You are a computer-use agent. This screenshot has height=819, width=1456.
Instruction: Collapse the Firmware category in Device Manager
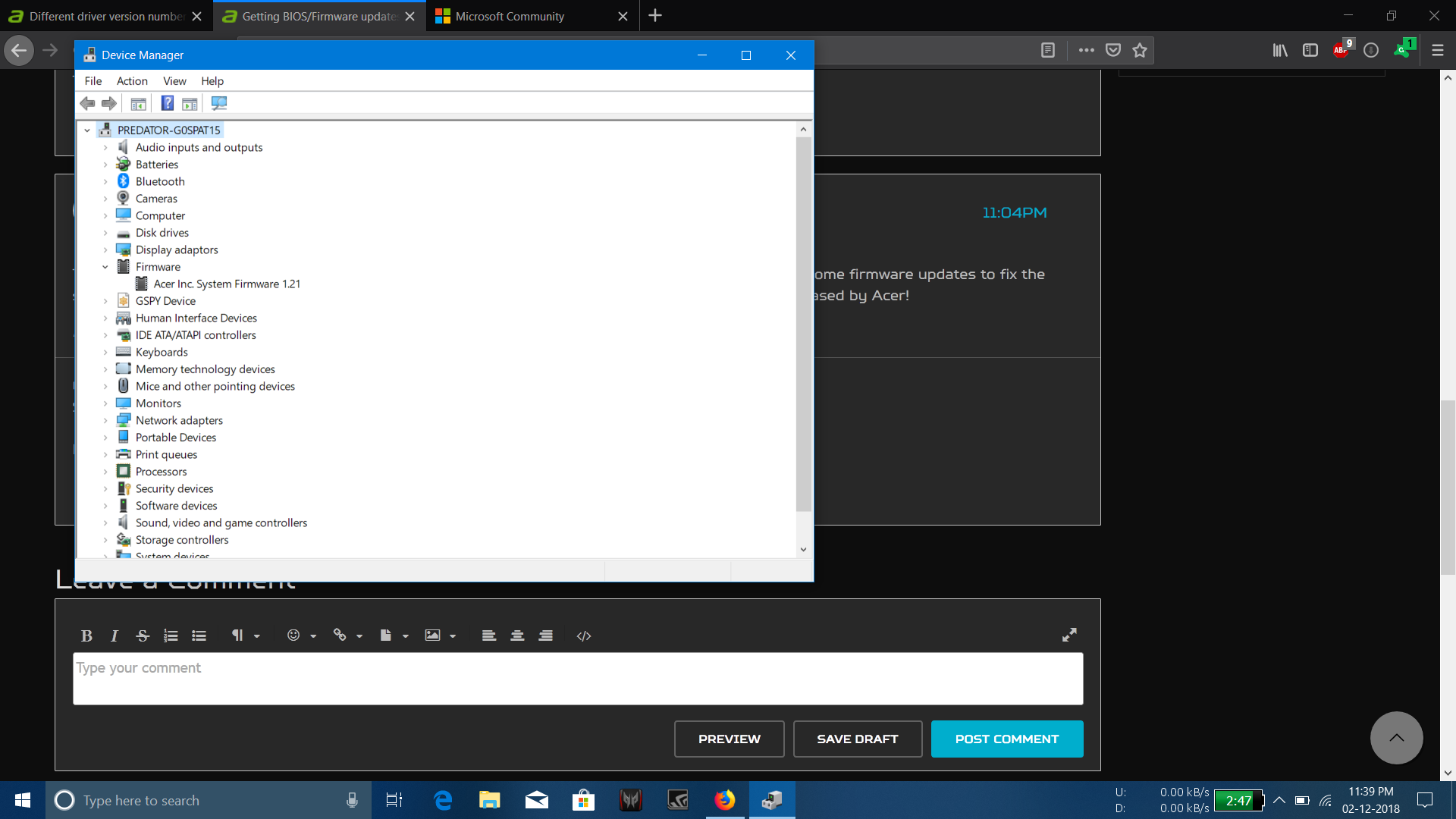pos(106,267)
